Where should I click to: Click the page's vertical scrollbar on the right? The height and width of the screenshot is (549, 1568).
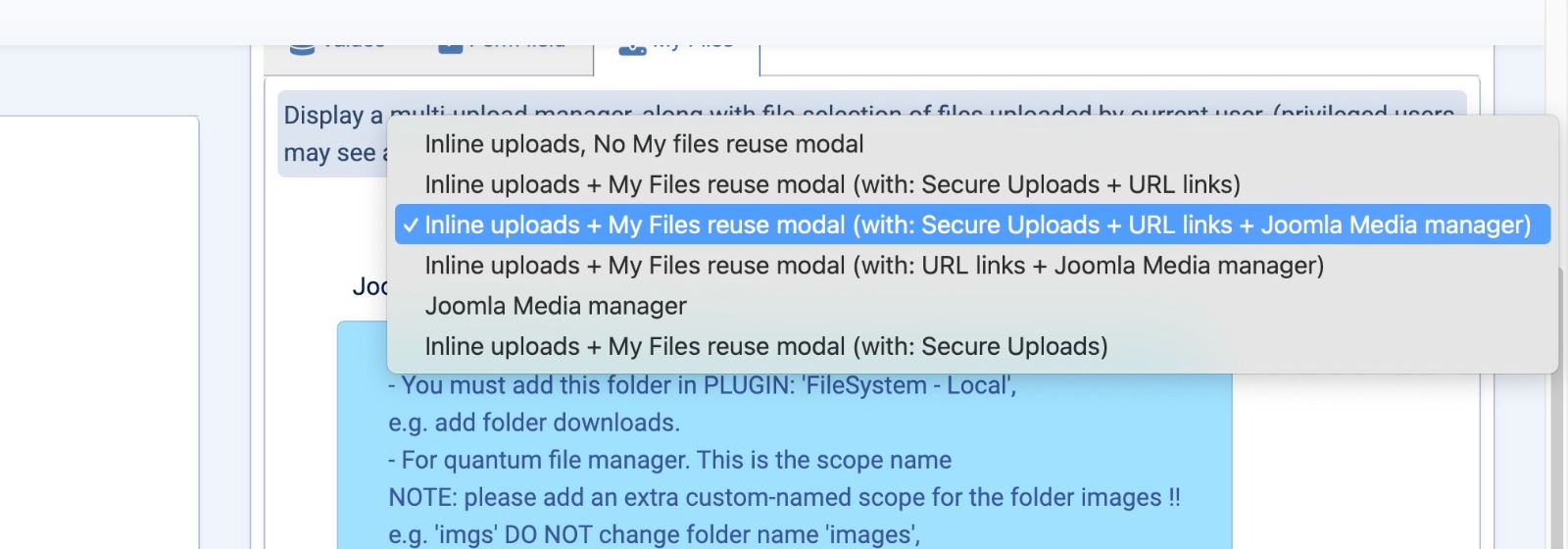(x=1556, y=441)
